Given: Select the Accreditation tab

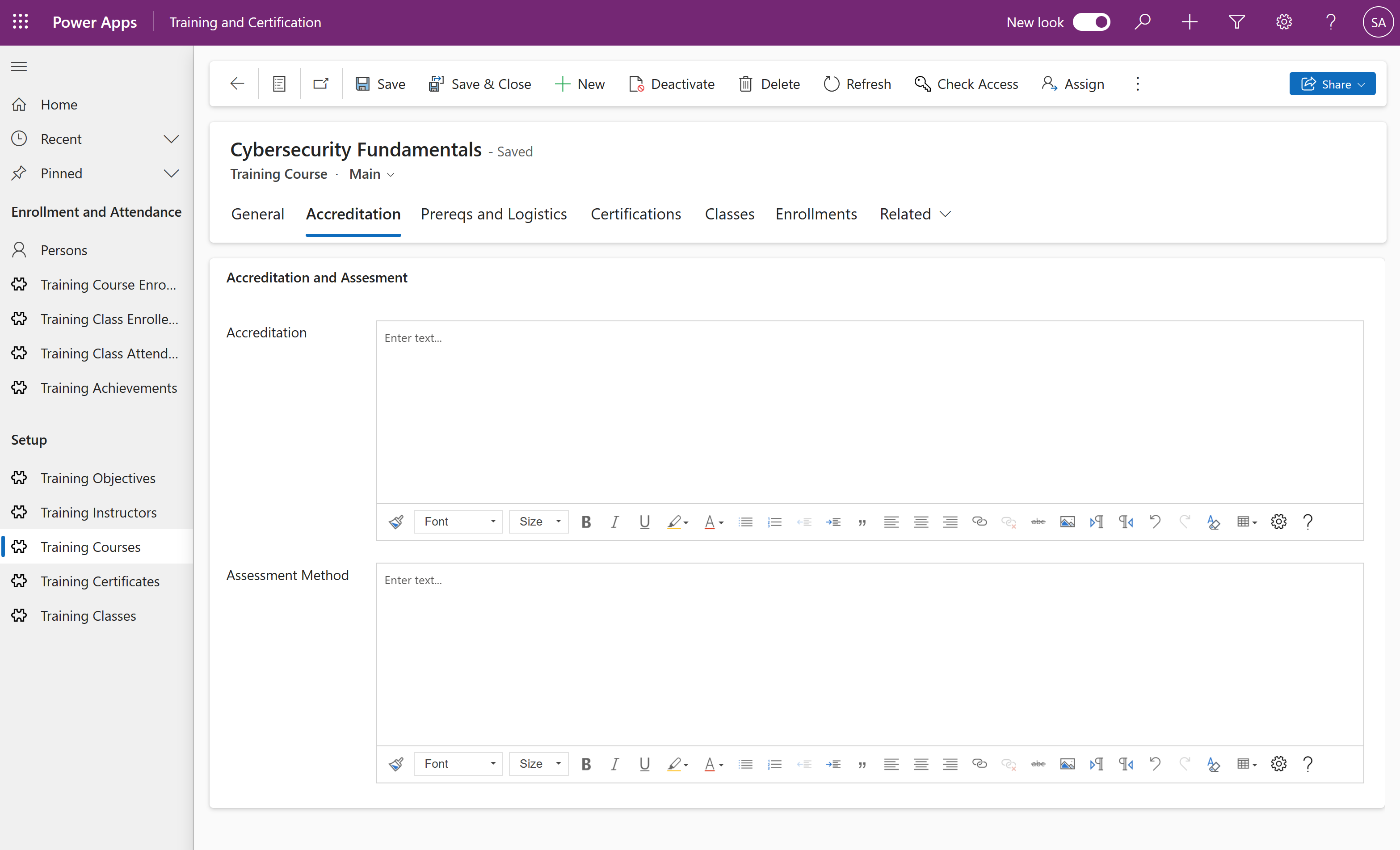Looking at the screenshot, I should point(353,214).
